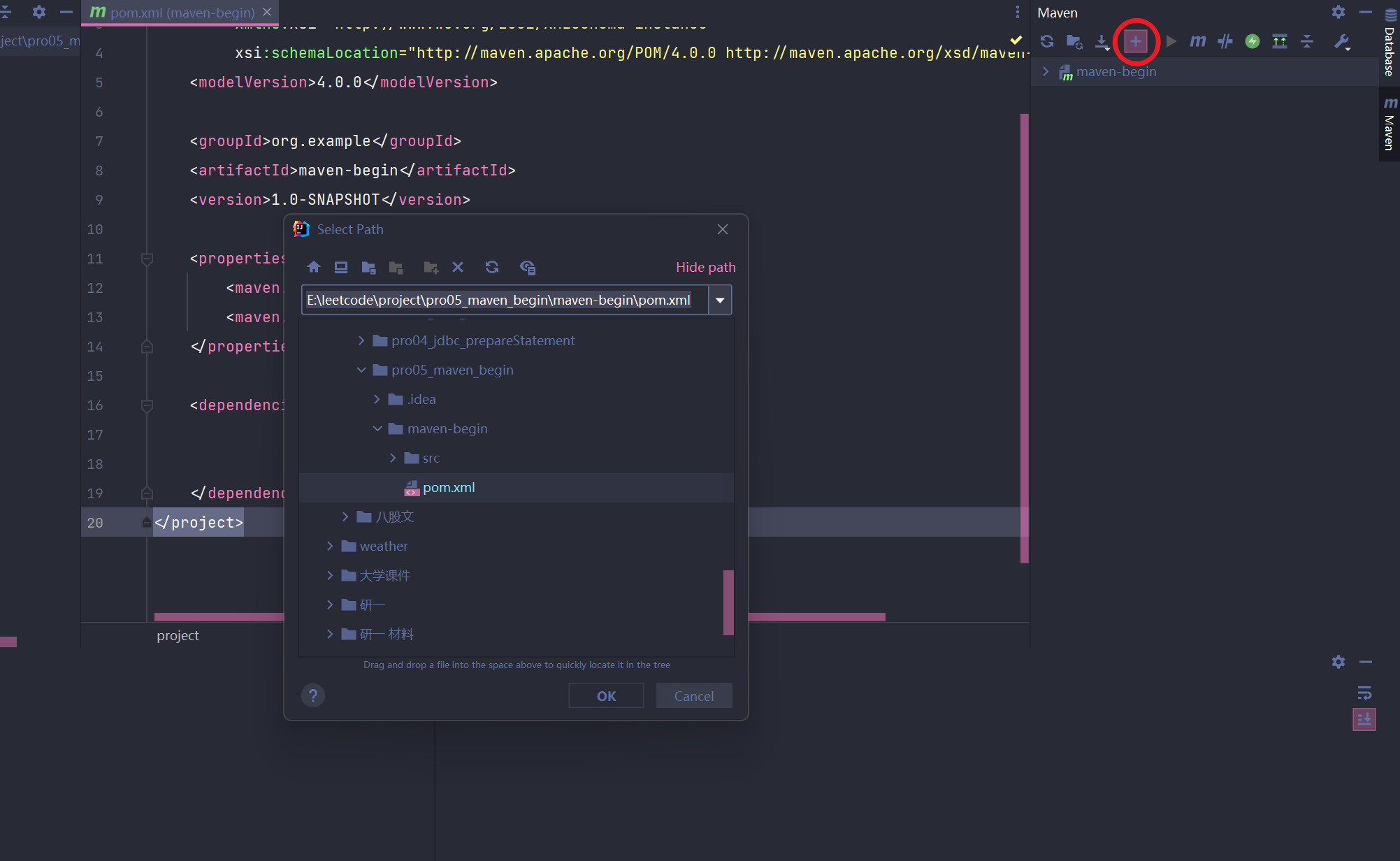Screen dimensions: 1400x861
Task: Click Delete icon in Select Path toolbar
Action: click(x=458, y=267)
